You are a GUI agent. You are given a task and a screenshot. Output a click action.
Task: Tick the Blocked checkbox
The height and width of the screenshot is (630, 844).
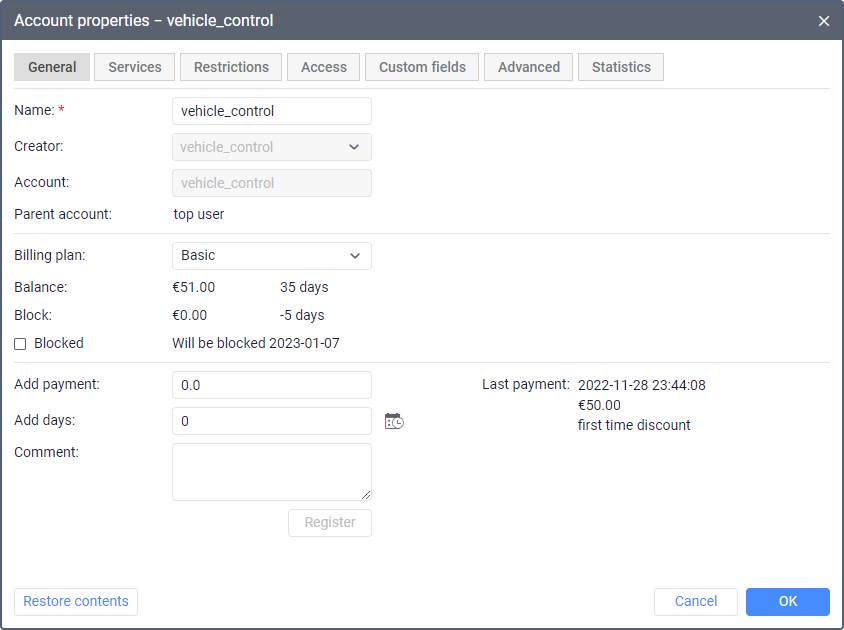pyautogui.click(x=20, y=344)
